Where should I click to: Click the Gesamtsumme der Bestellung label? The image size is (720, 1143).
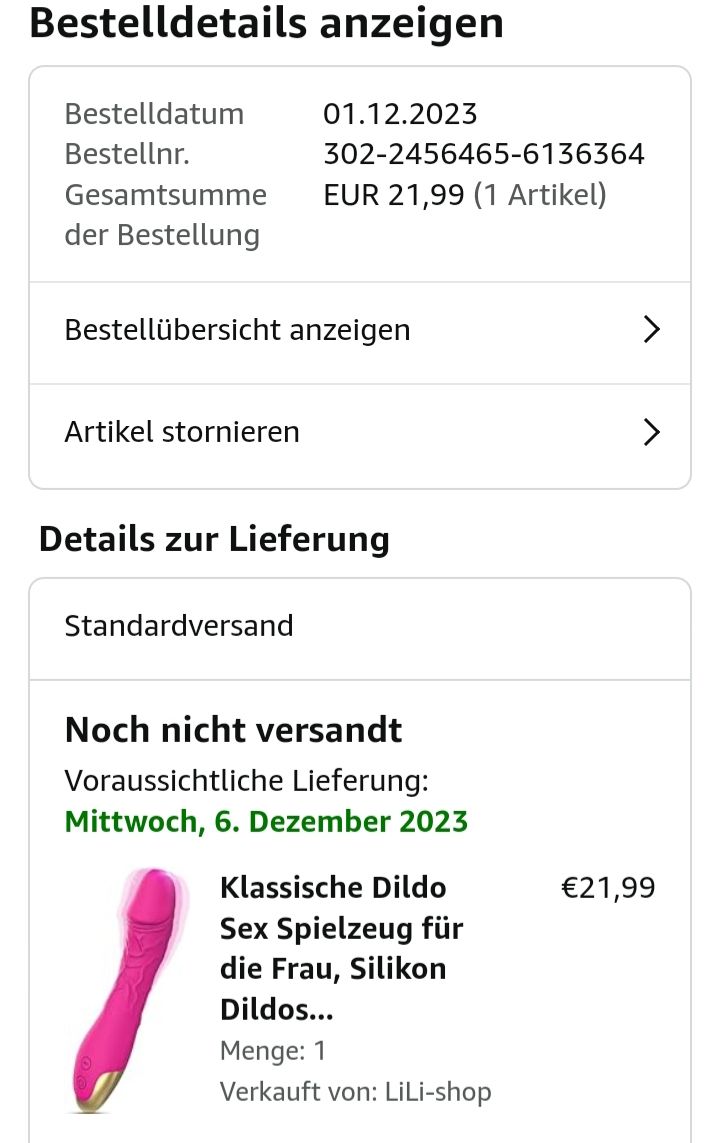(165, 215)
